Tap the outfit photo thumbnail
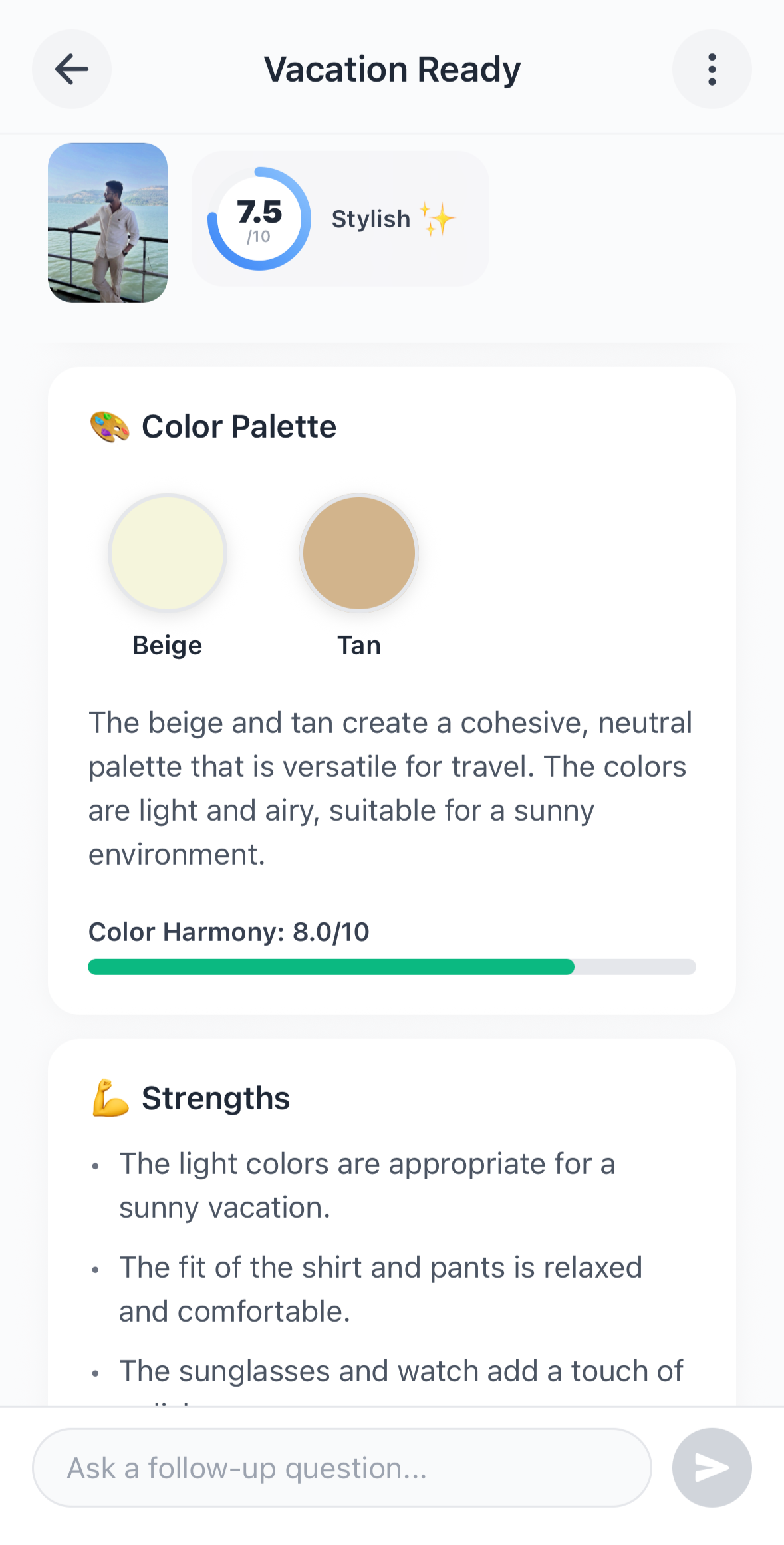 coord(108,221)
